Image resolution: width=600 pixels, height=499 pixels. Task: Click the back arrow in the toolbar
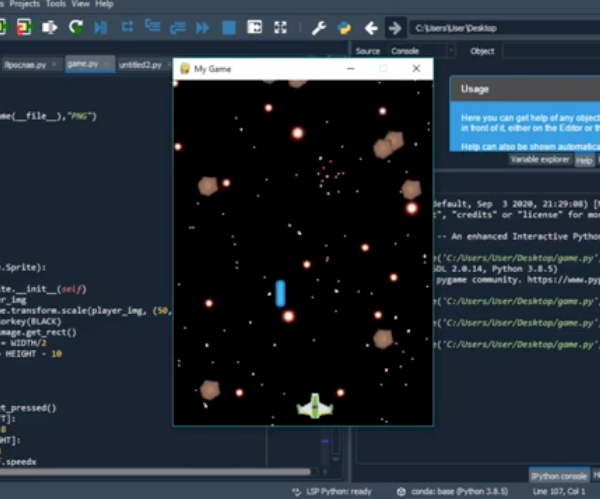(x=371, y=28)
